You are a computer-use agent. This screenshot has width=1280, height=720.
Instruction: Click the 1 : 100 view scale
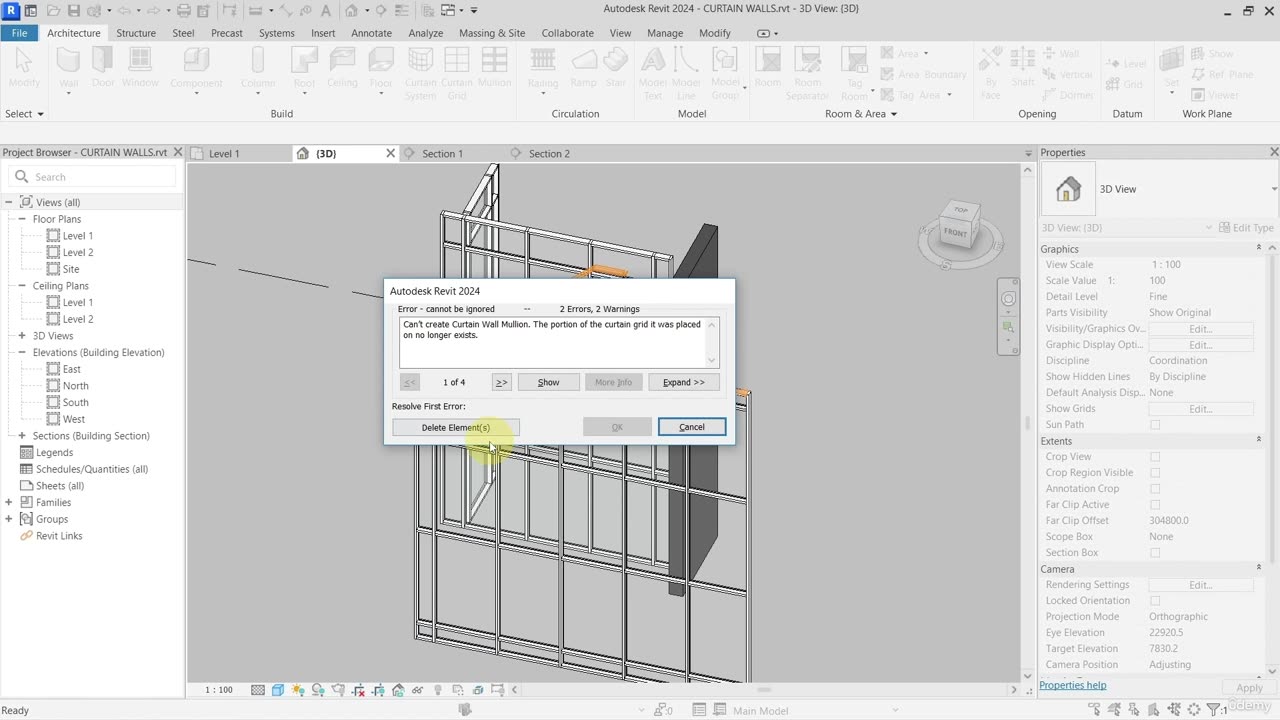(x=219, y=690)
